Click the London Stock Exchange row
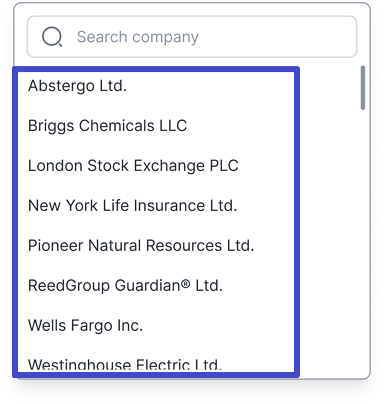The width and height of the screenshot is (384, 404). click(x=156, y=166)
